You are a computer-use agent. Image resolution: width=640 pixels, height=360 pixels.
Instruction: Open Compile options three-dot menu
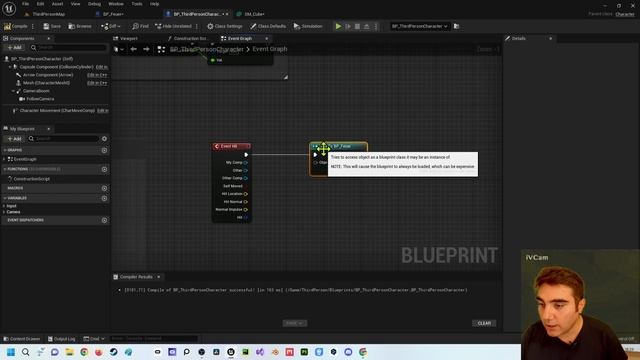coord(33,26)
